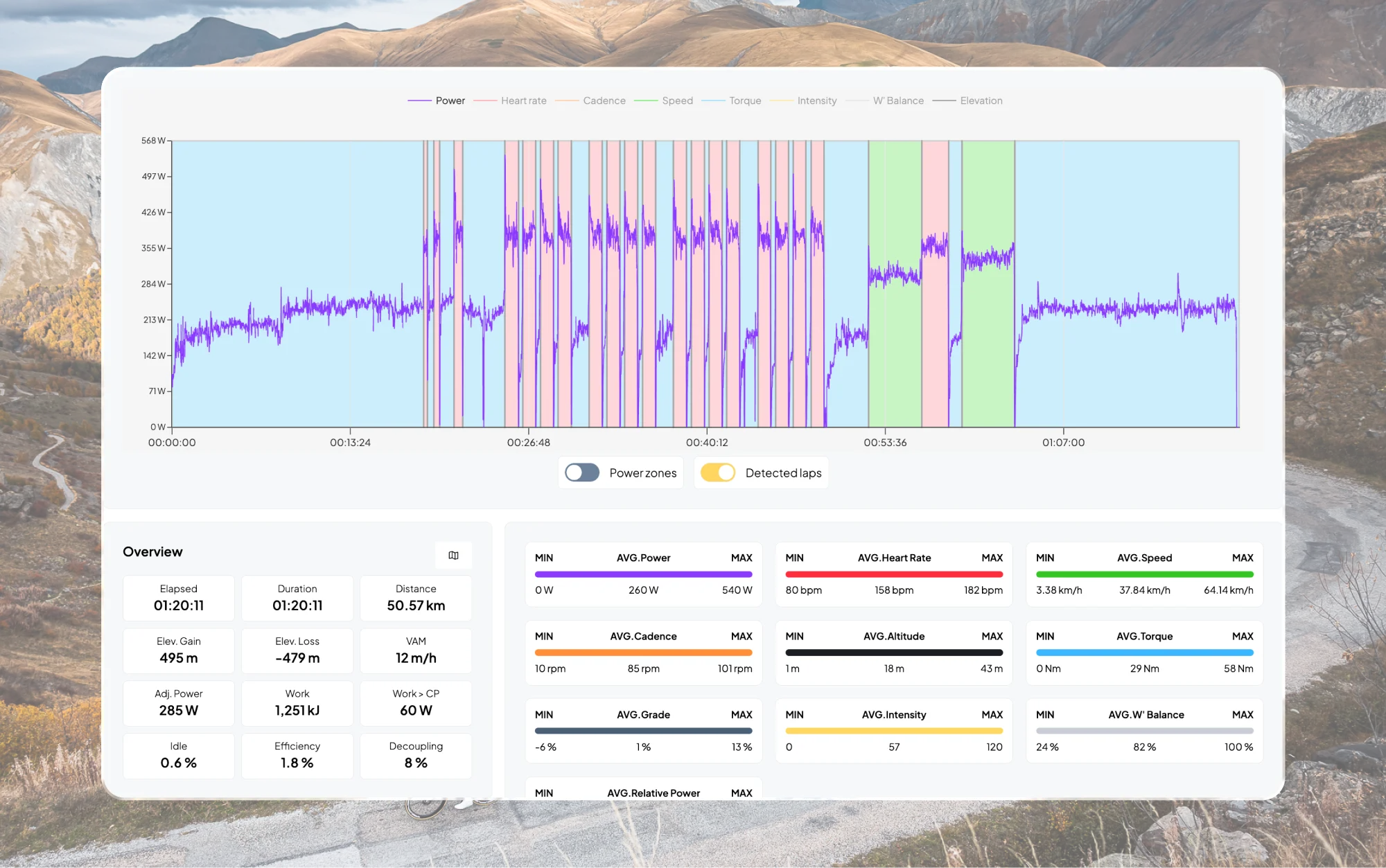Select the Adj. Power 285 W tile
Viewport: 1386px width, 868px height.
click(x=179, y=702)
